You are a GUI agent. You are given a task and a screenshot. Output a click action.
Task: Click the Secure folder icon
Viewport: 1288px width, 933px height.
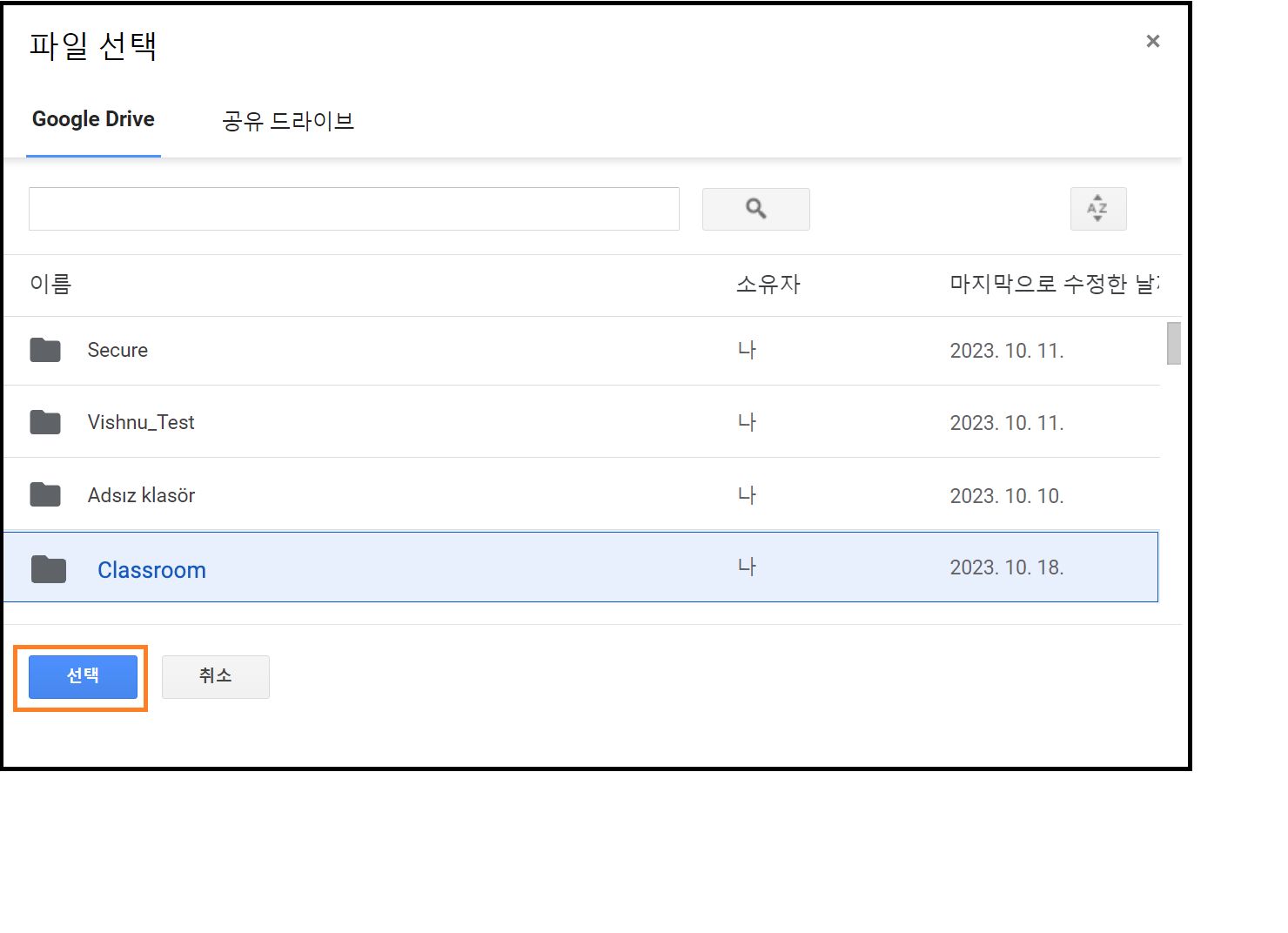point(45,350)
